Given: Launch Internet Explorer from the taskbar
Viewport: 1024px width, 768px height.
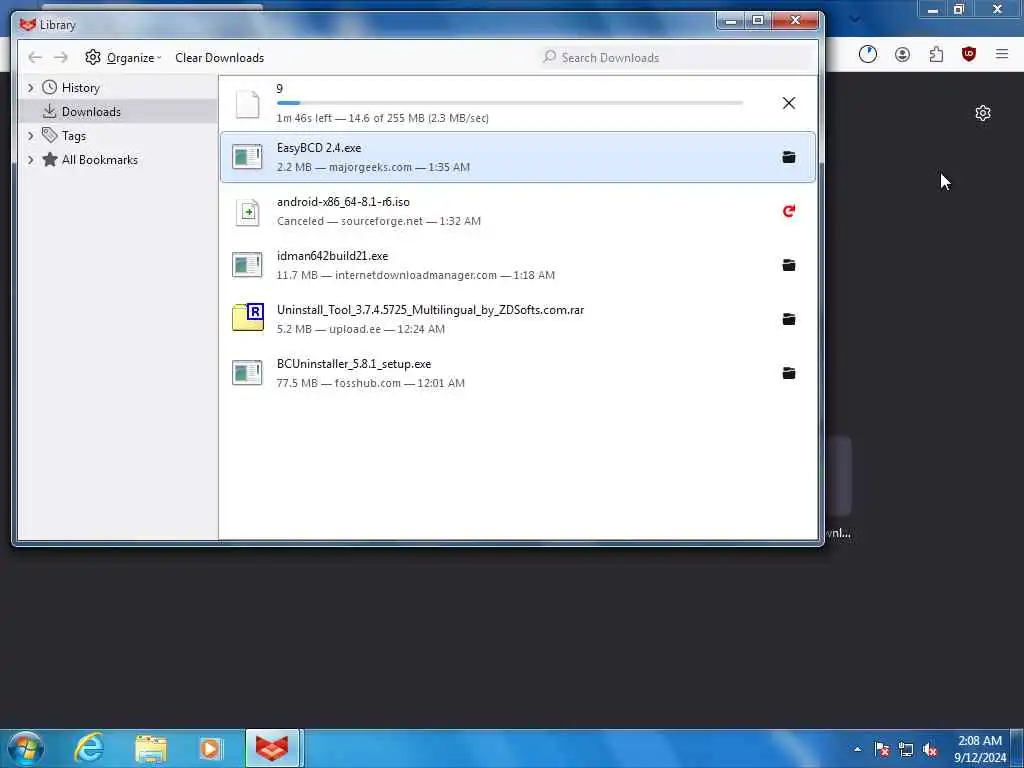Looking at the screenshot, I should [x=89, y=748].
